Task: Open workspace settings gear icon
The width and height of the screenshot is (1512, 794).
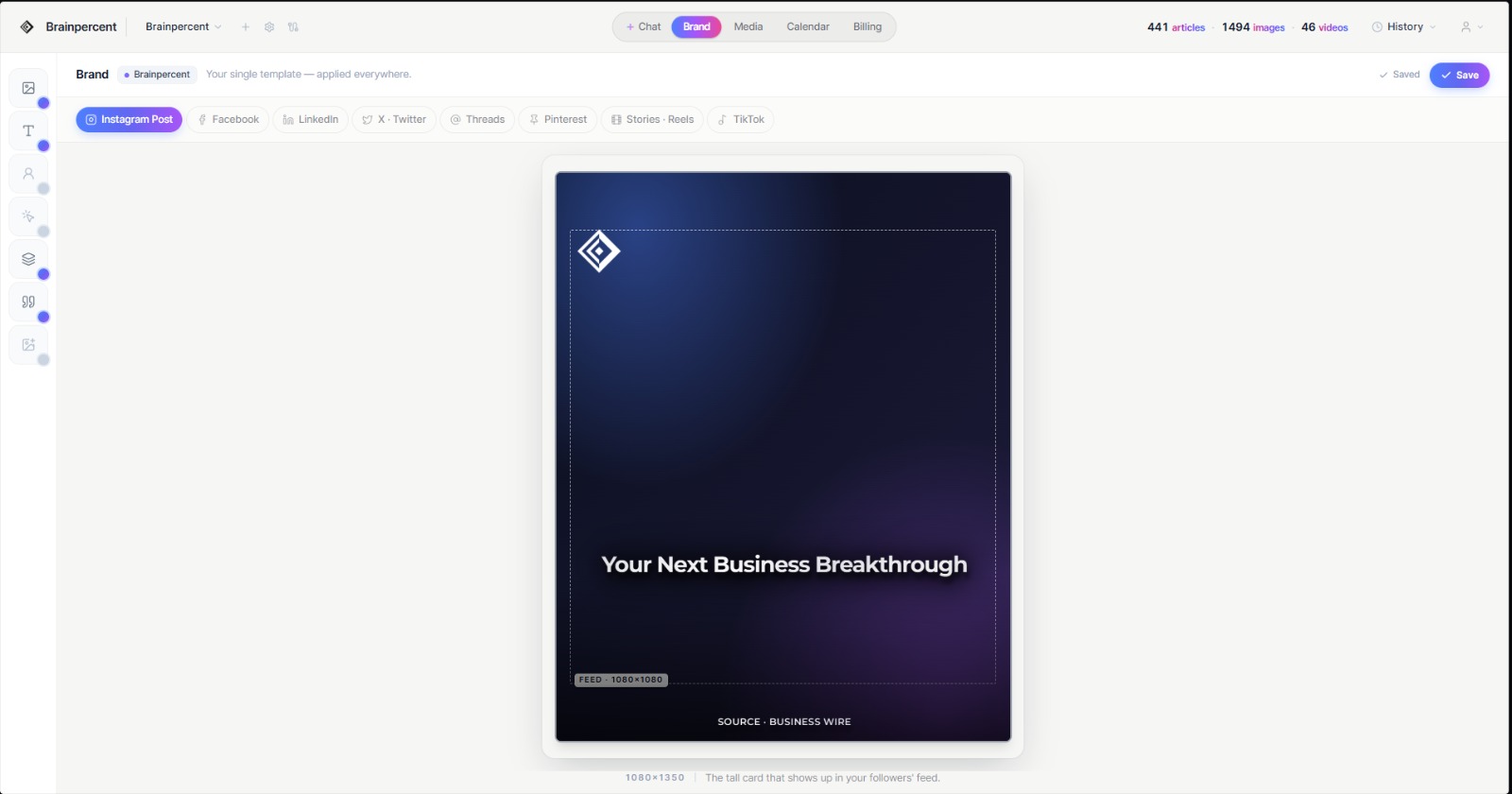Action: click(x=269, y=26)
